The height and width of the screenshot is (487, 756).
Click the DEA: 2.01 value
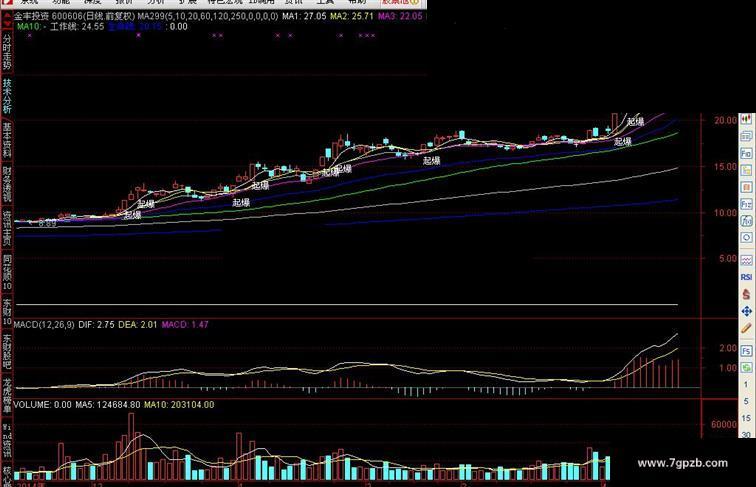[x=137, y=325]
